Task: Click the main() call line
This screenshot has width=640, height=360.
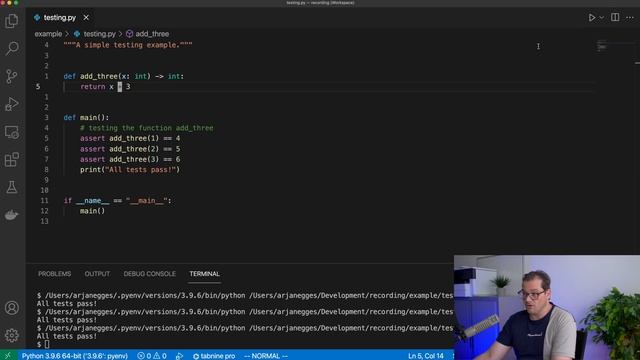Action: pos(92,211)
